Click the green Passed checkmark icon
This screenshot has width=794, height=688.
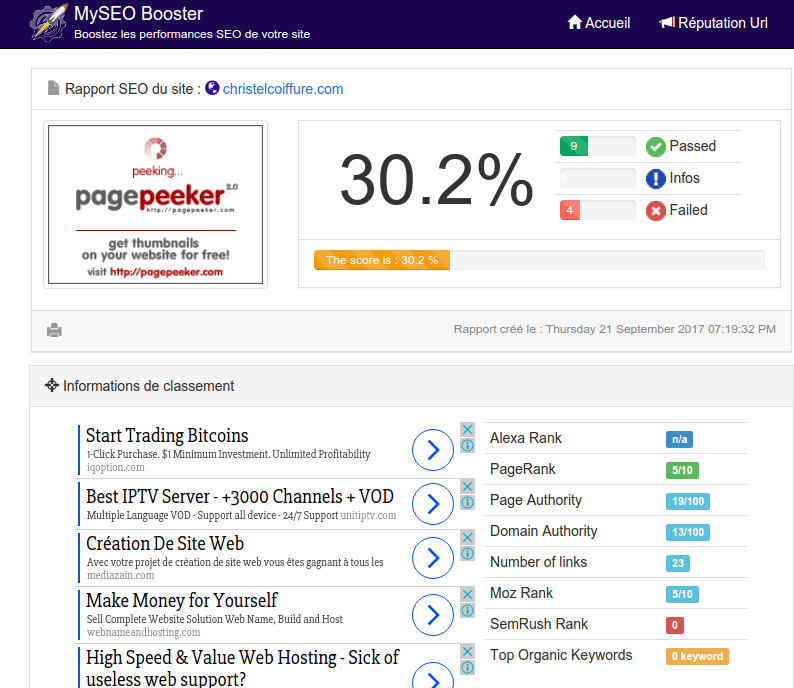click(x=655, y=147)
